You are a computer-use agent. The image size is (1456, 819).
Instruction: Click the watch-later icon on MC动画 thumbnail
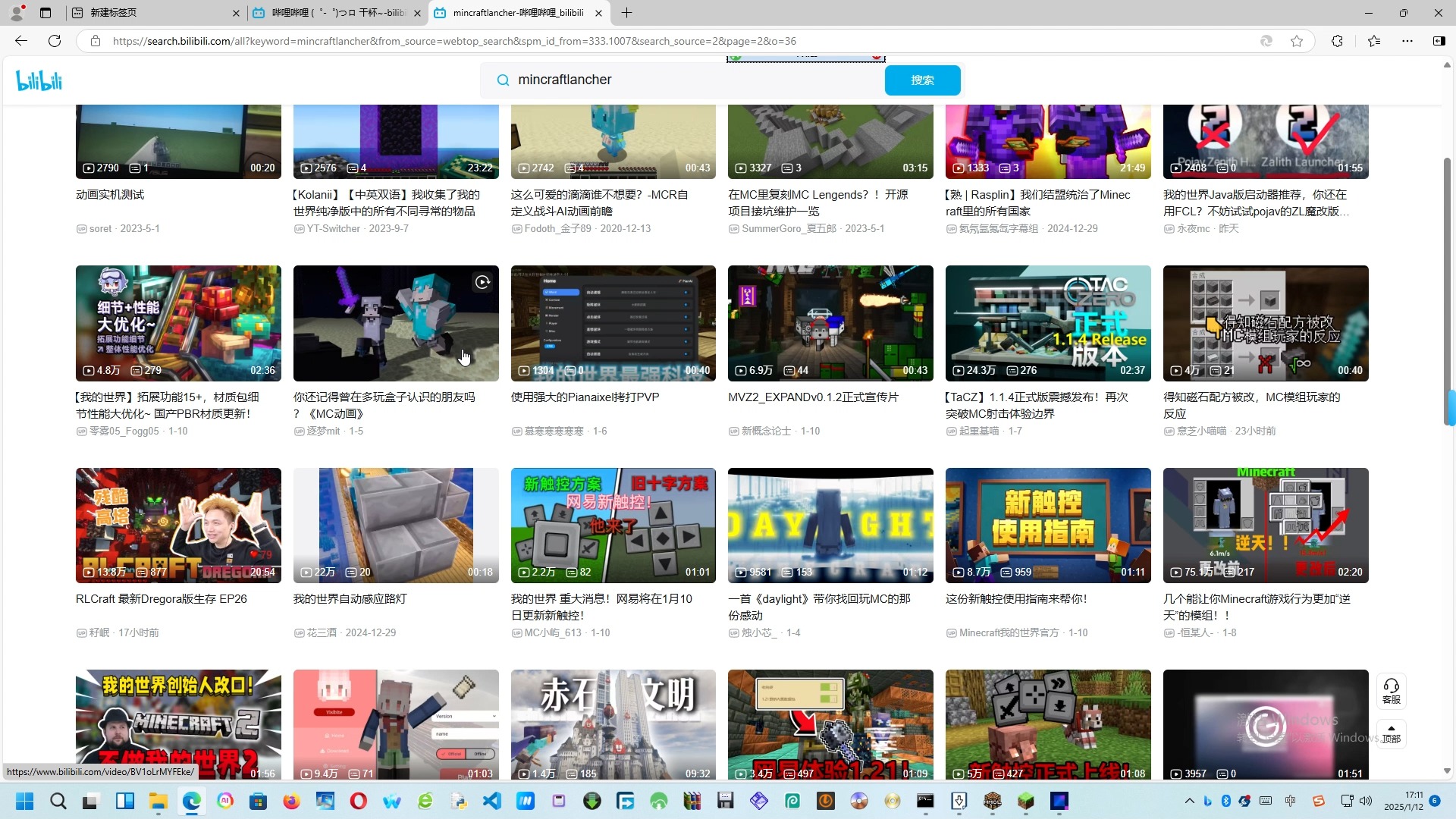482,282
